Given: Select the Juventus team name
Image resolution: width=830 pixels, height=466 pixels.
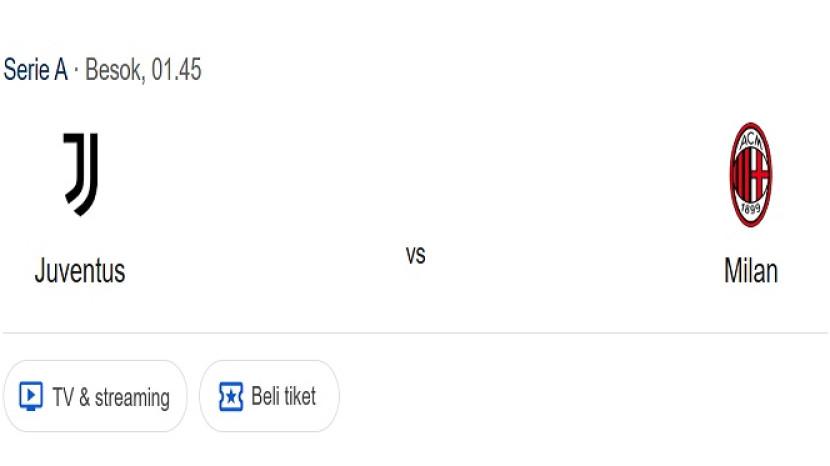Looking at the screenshot, I should pos(80,270).
